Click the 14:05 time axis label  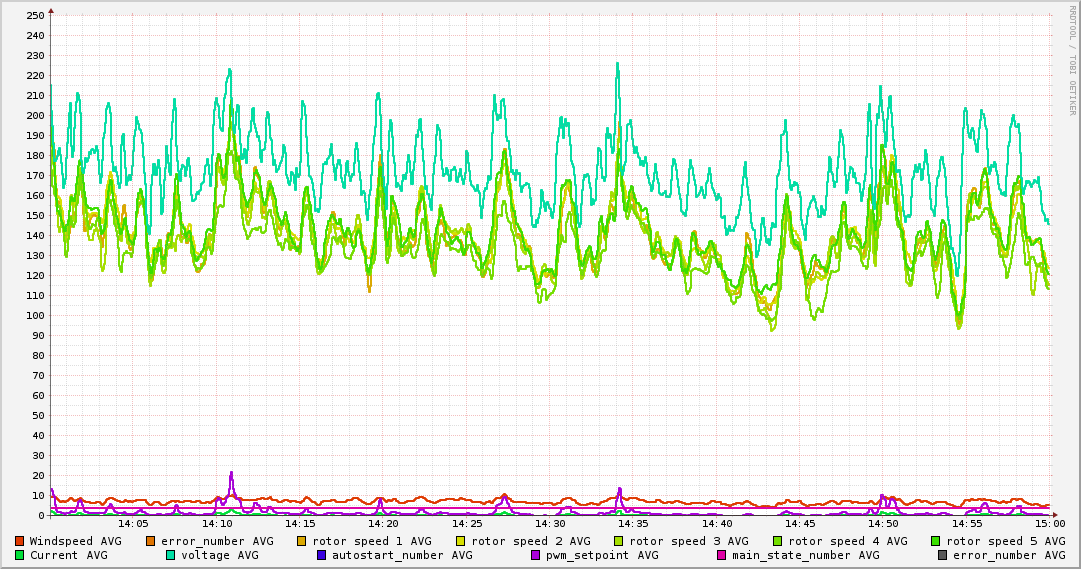click(134, 524)
